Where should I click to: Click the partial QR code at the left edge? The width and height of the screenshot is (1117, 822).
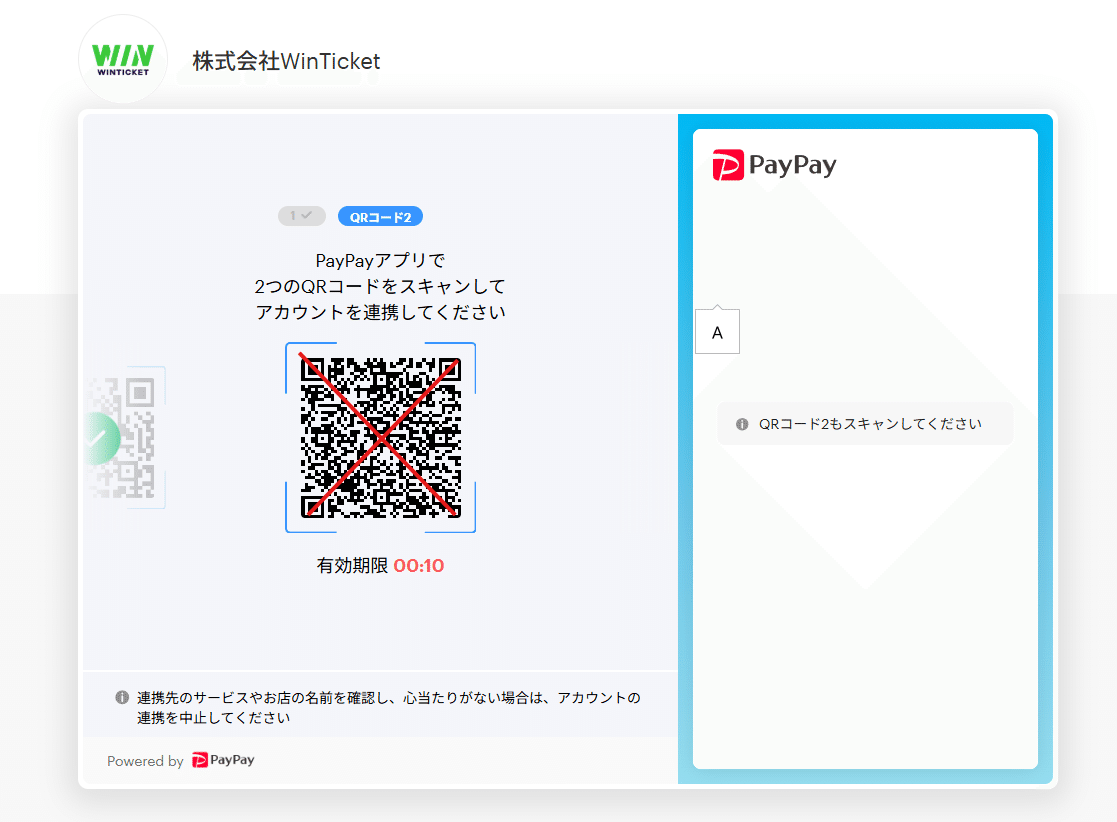tap(123, 437)
